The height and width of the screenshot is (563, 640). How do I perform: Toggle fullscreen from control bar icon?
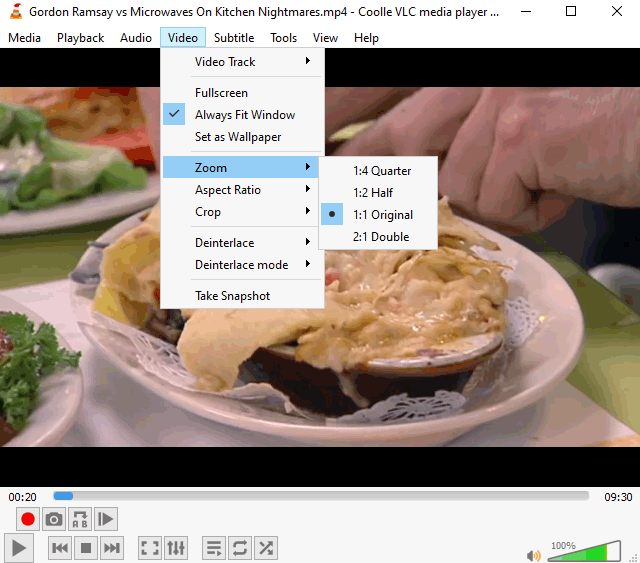pyautogui.click(x=150, y=548)
